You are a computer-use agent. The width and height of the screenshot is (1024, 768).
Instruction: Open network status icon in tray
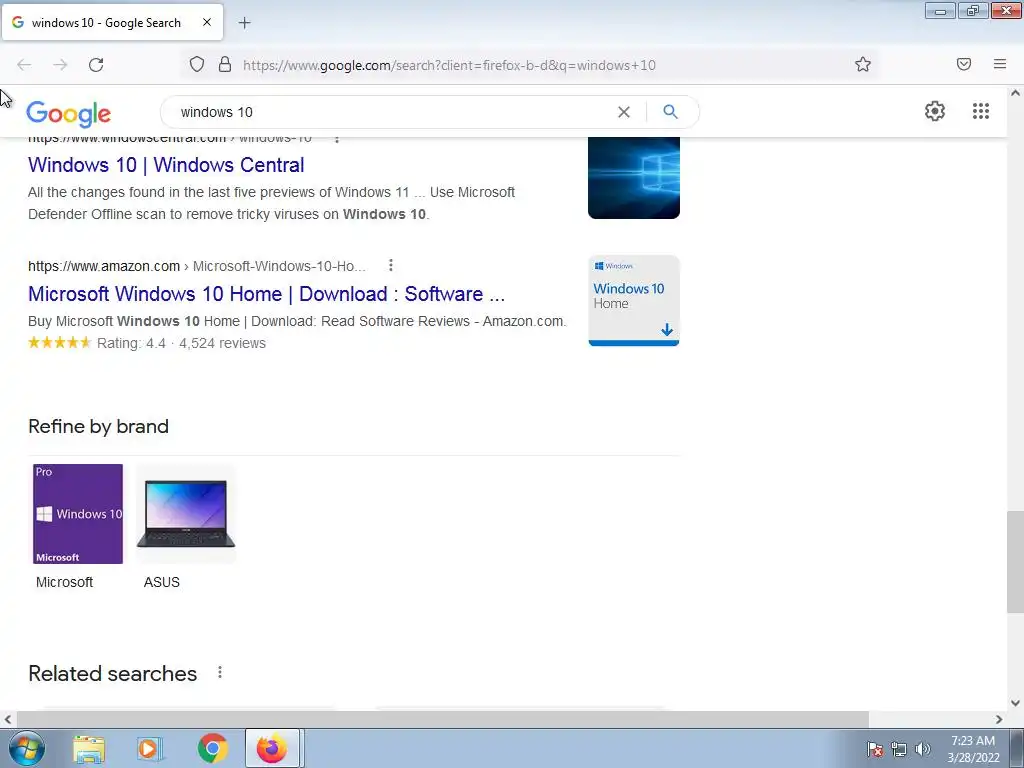point(899,749)
